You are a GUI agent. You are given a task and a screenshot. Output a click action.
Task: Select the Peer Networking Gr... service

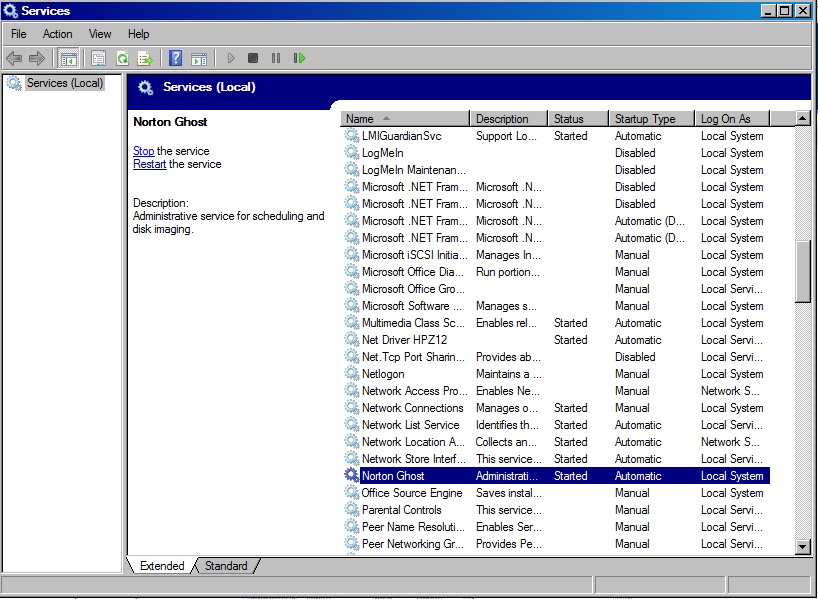click(x=557, y=544)
